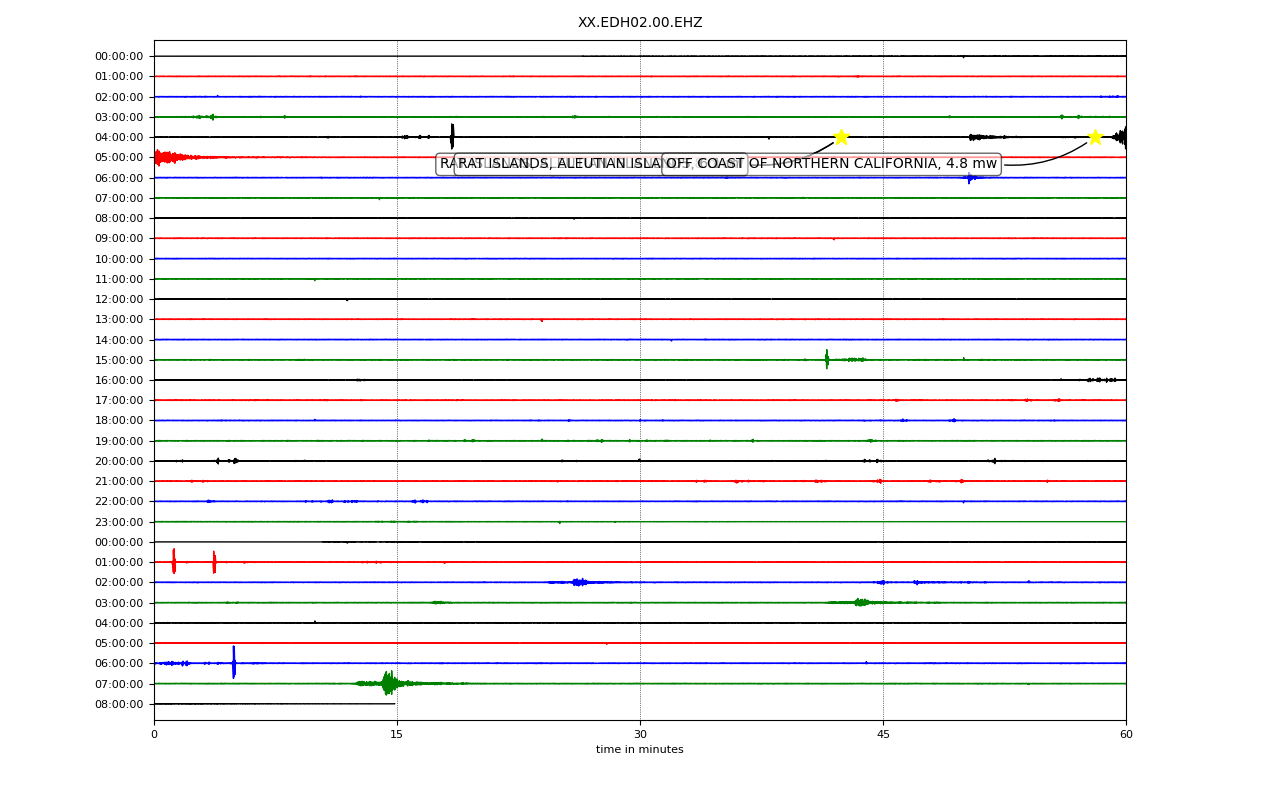1280x800 pixels.
Task: Select the Northern California 4.8 mw annotation label
Action: tap(831, 164)
